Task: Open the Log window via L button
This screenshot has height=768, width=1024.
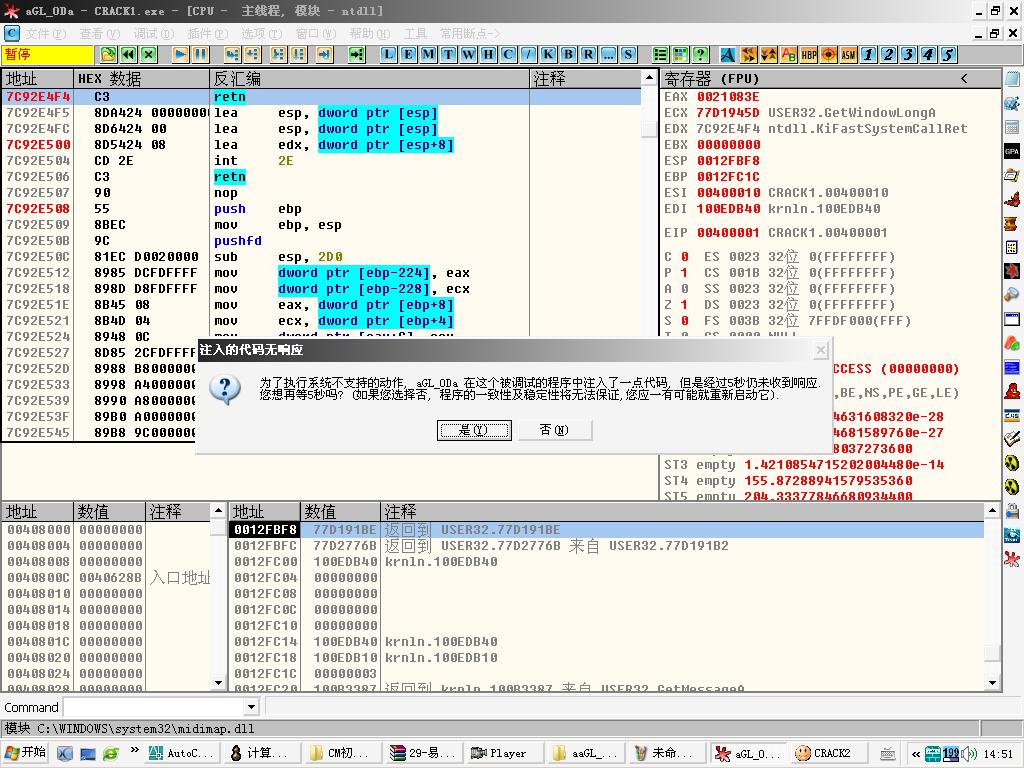Action: (389, 54)
